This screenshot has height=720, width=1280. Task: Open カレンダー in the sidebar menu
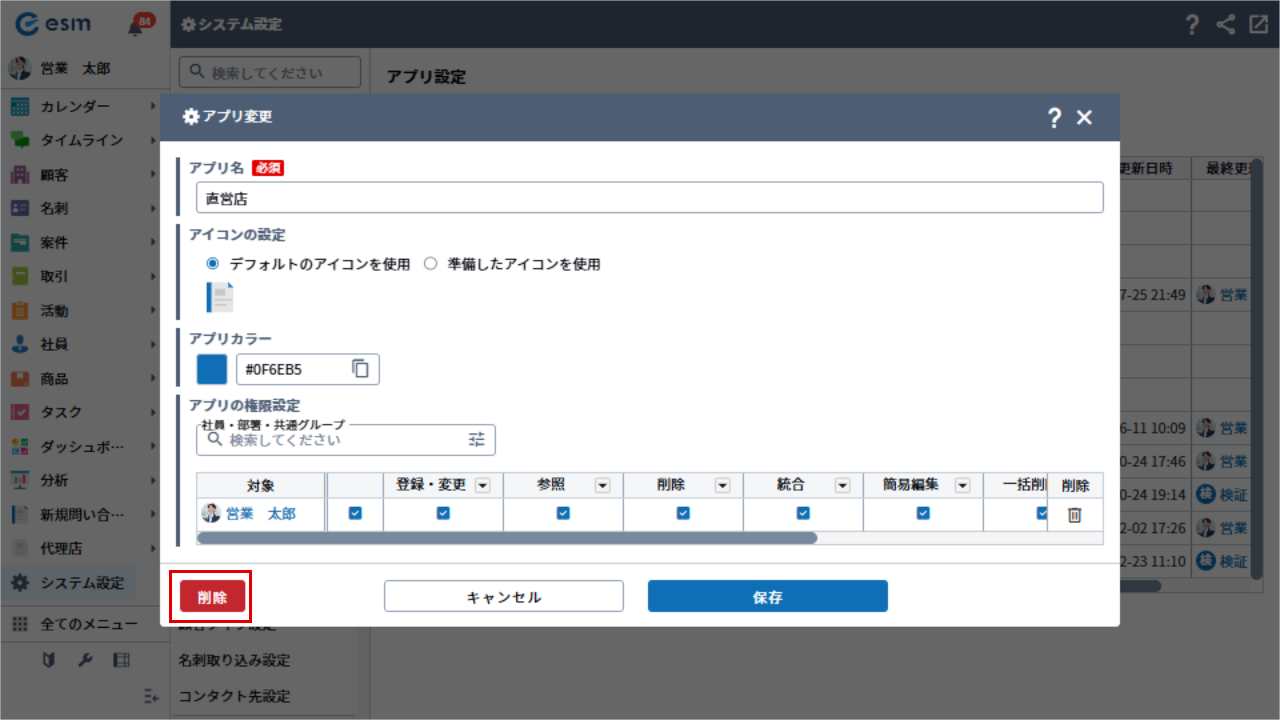point(75,107)
